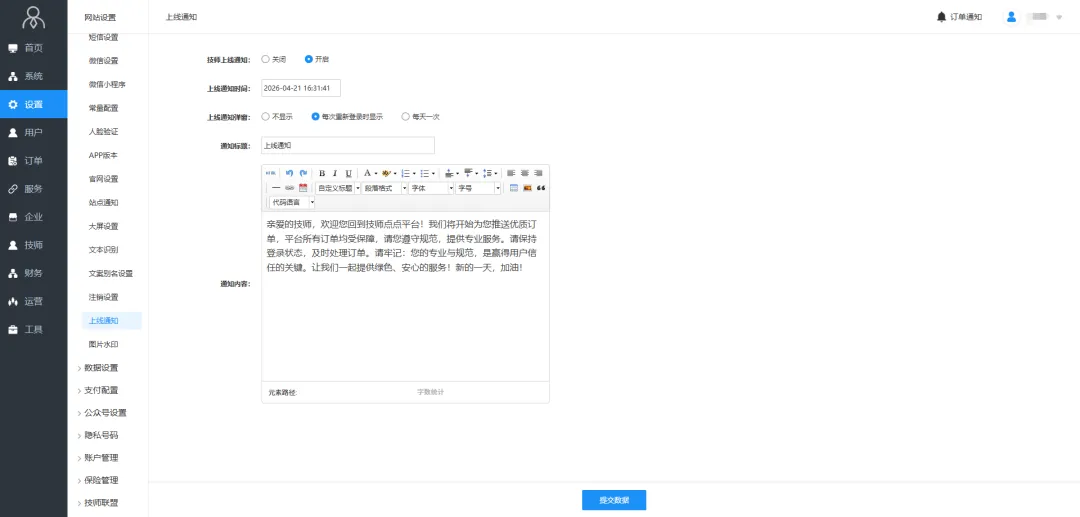Apply underline formatting in the editor

[348, 173]
